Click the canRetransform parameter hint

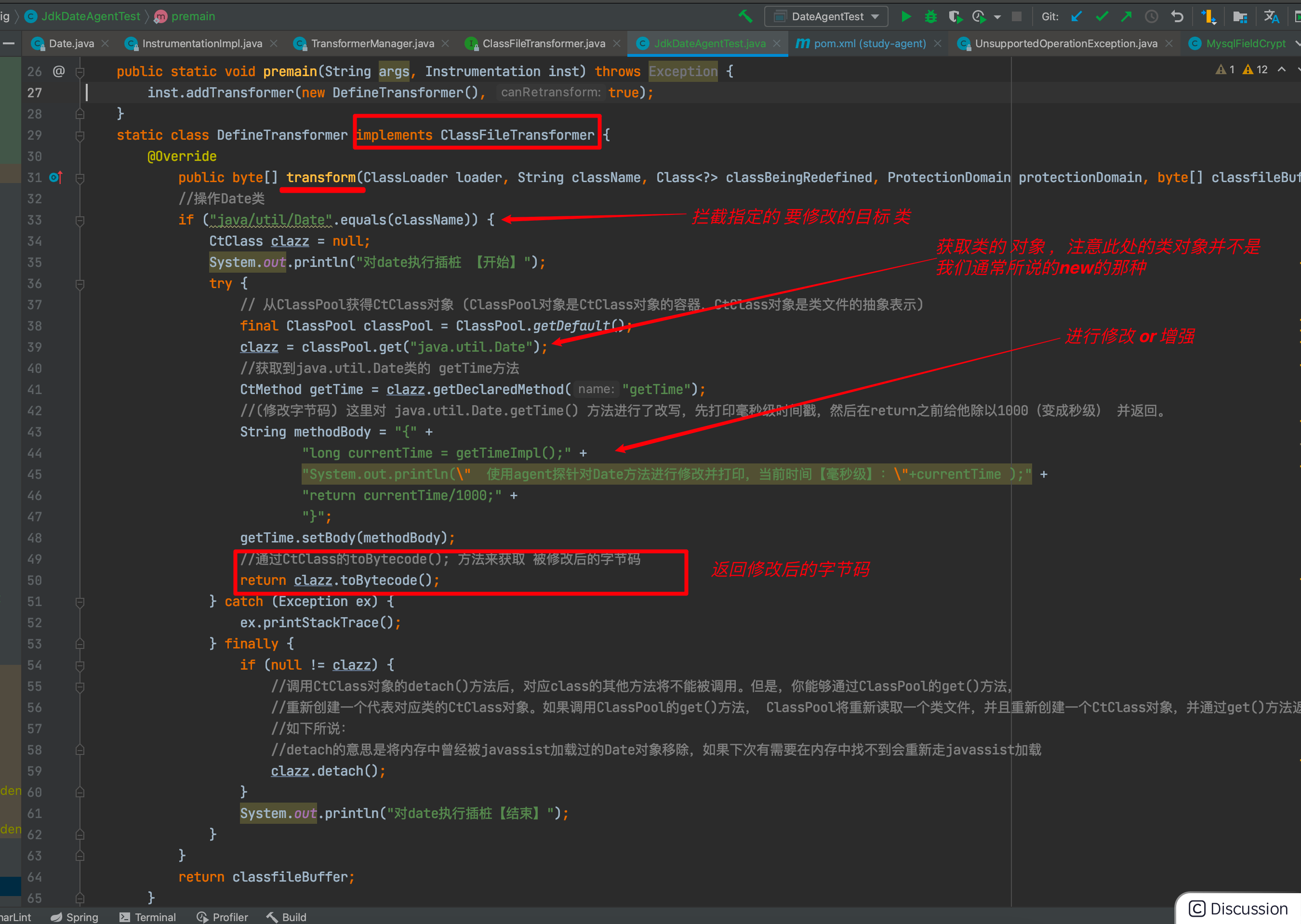point(550,92)
